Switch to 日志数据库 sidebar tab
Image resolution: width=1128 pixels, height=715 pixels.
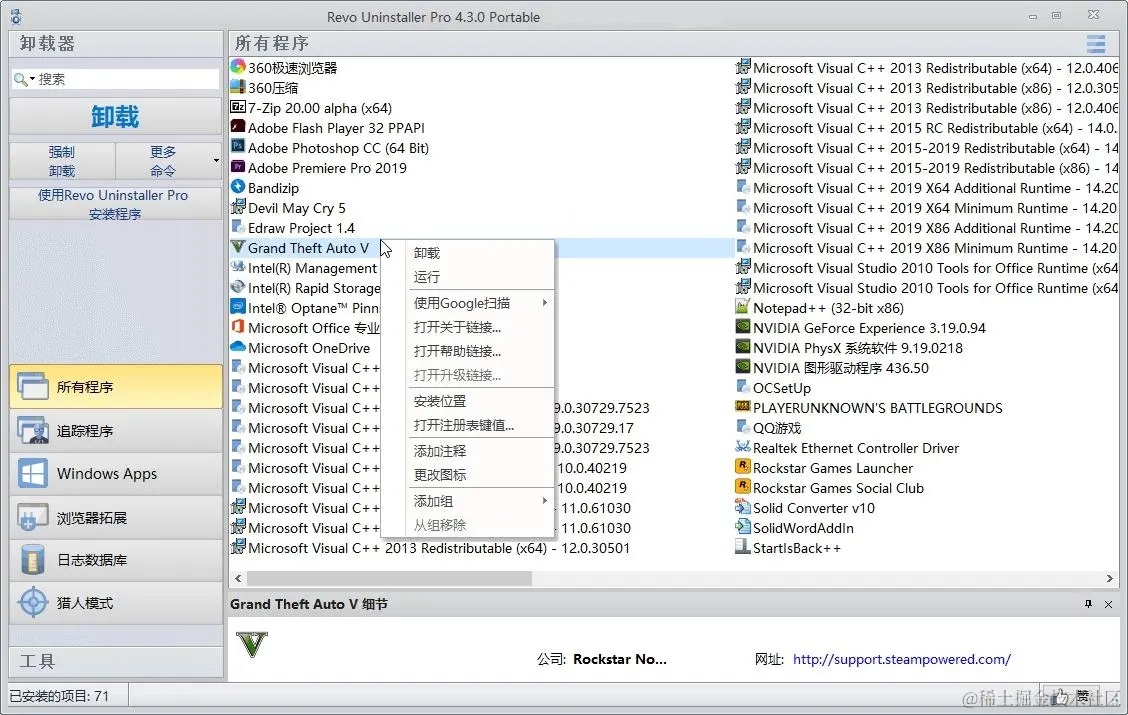(116, 560)
